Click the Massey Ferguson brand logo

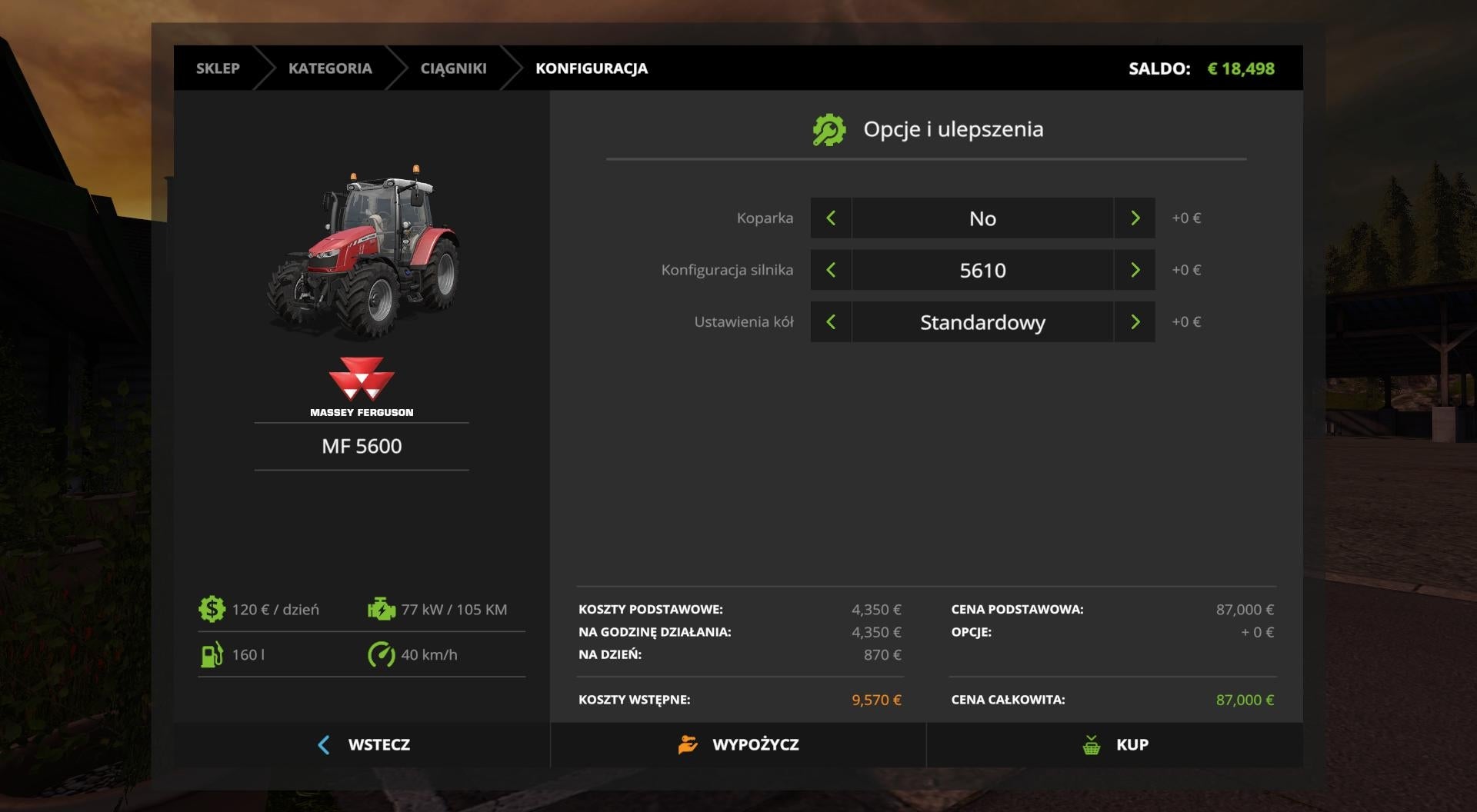362,387
